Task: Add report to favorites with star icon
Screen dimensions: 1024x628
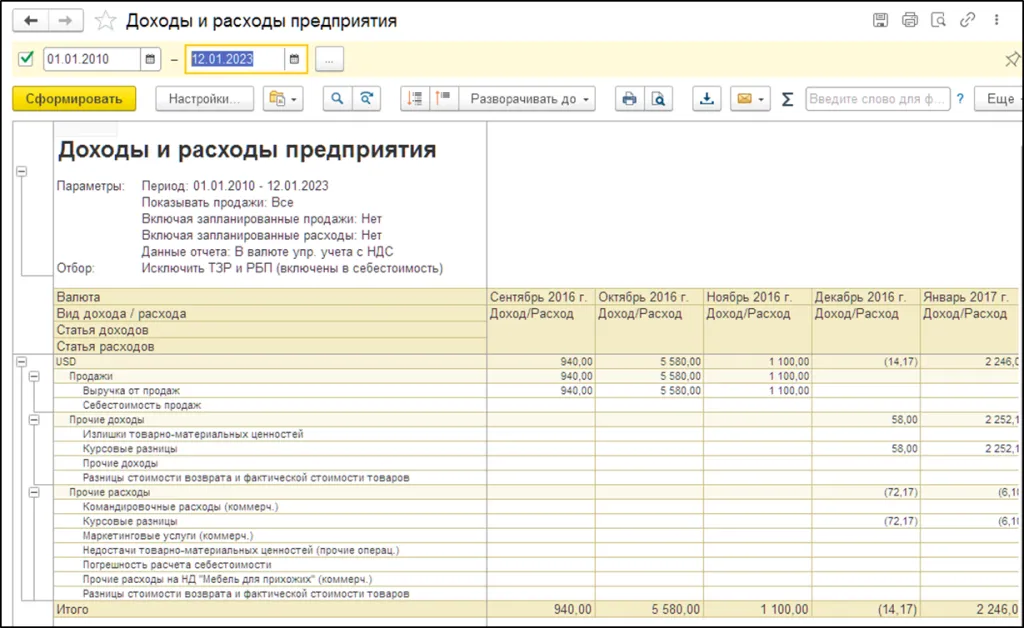Action: [x=104, y=20]
